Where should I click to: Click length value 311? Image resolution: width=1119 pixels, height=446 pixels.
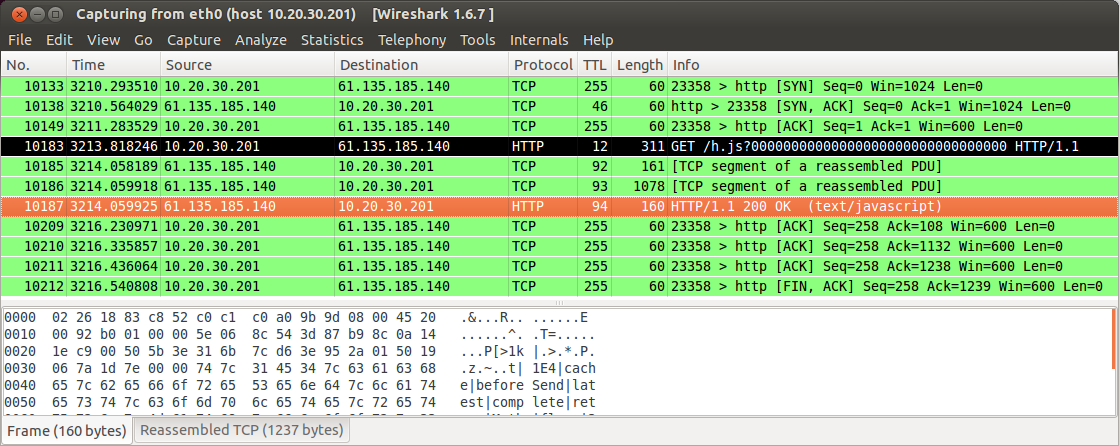pos(652,146)
